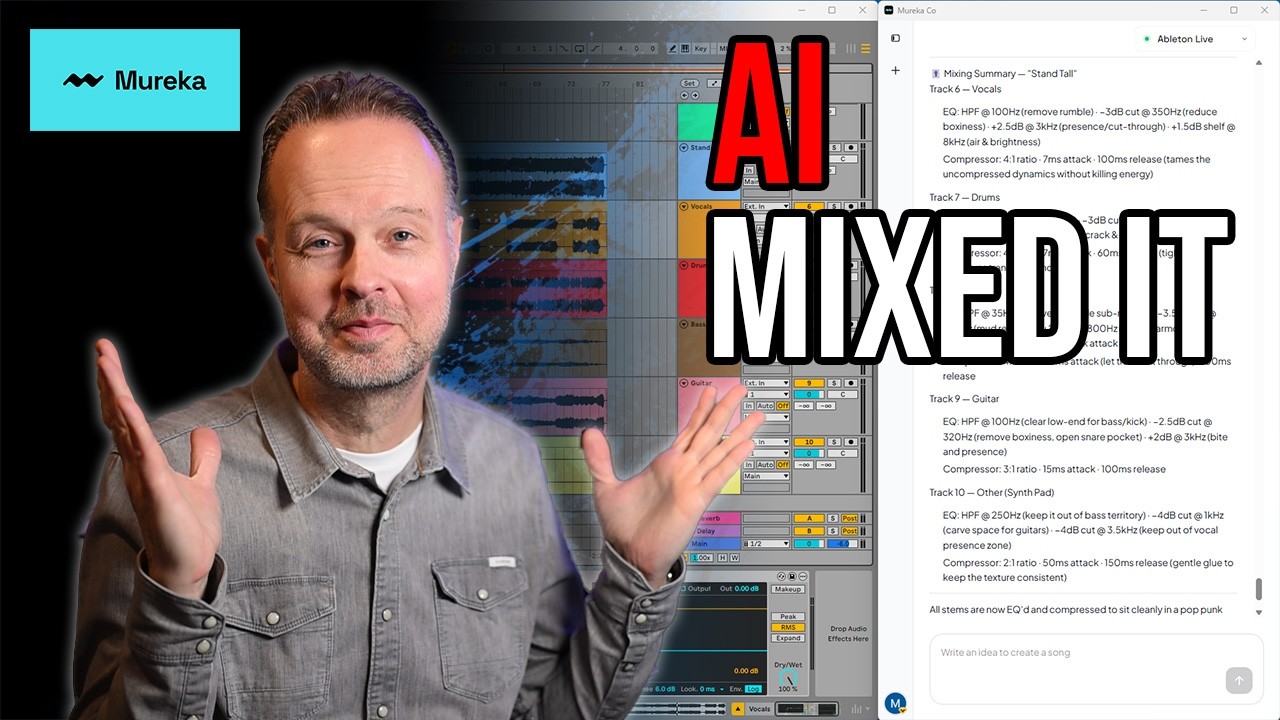
Task: Click the compressor Dry/Wet knob
Action: tap(788, 676)
